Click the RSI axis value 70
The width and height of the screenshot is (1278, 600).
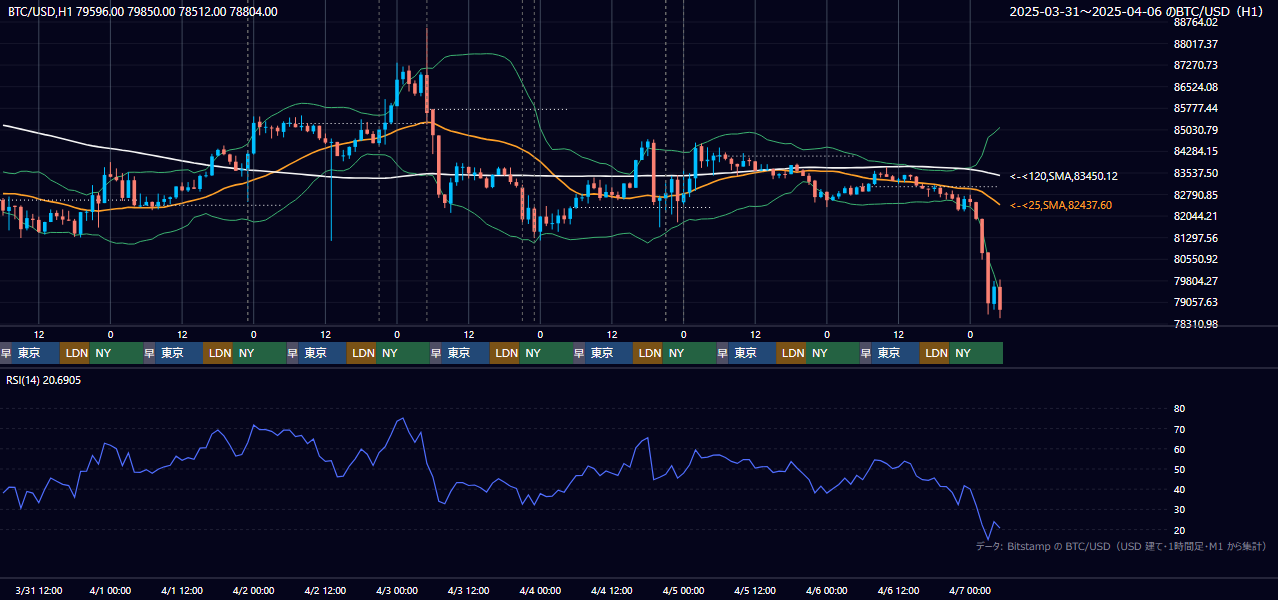1179,429
